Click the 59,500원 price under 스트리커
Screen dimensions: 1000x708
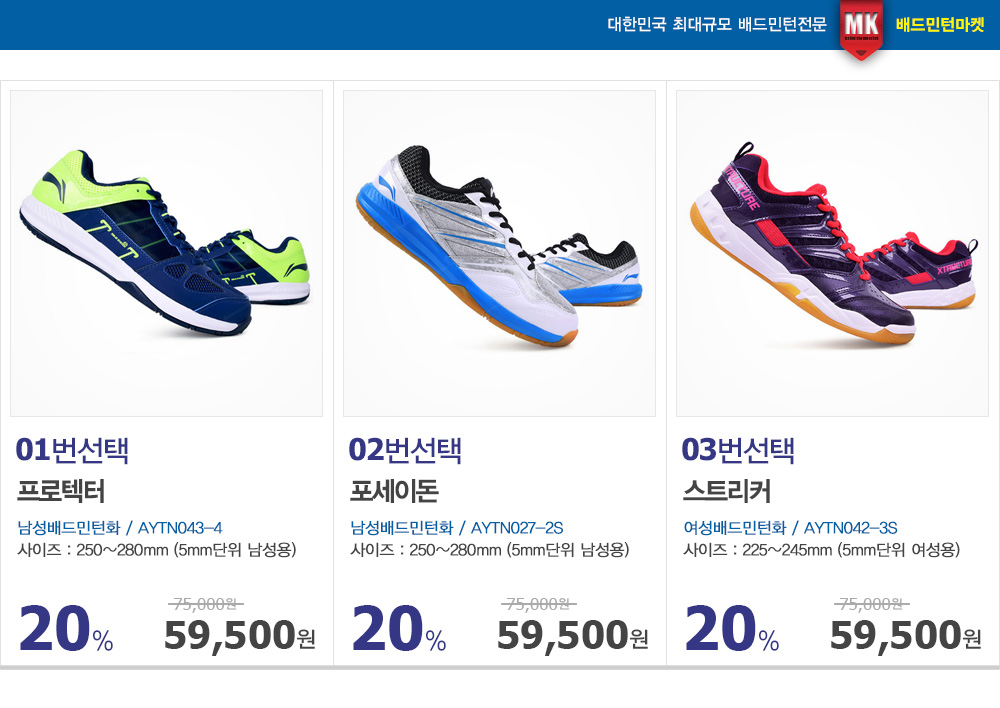(x=906, y=636)
